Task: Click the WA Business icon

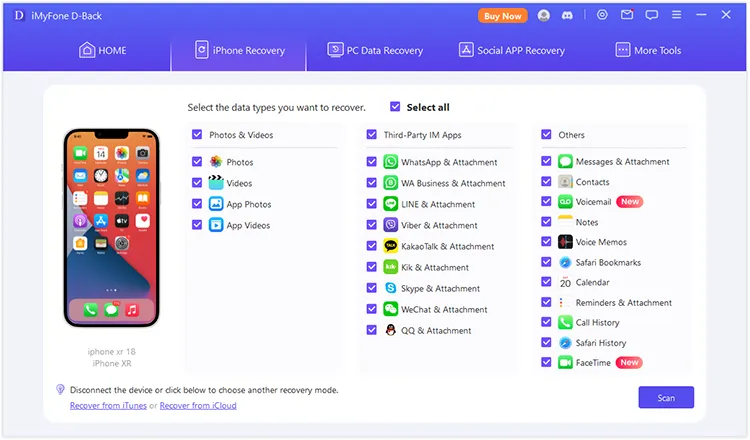Action: 391,183
